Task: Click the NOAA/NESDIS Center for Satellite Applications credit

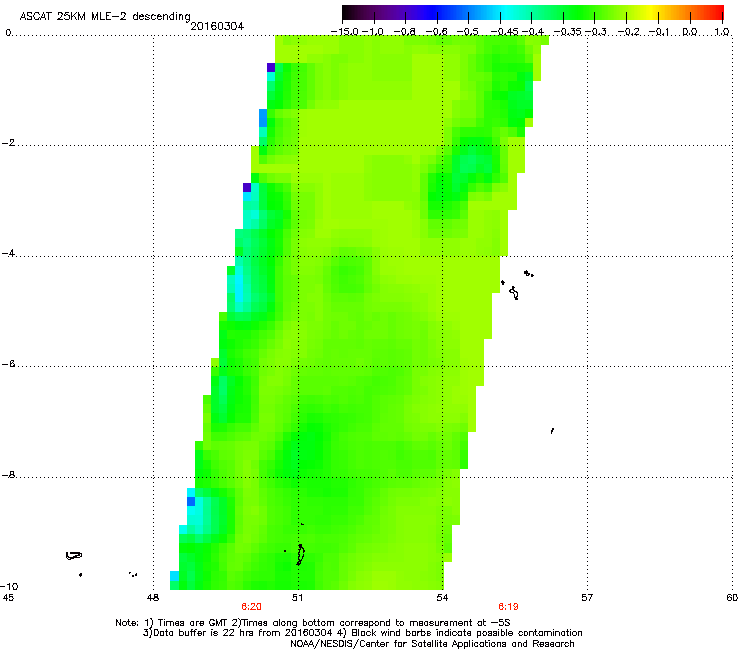Action: (432, 644)
